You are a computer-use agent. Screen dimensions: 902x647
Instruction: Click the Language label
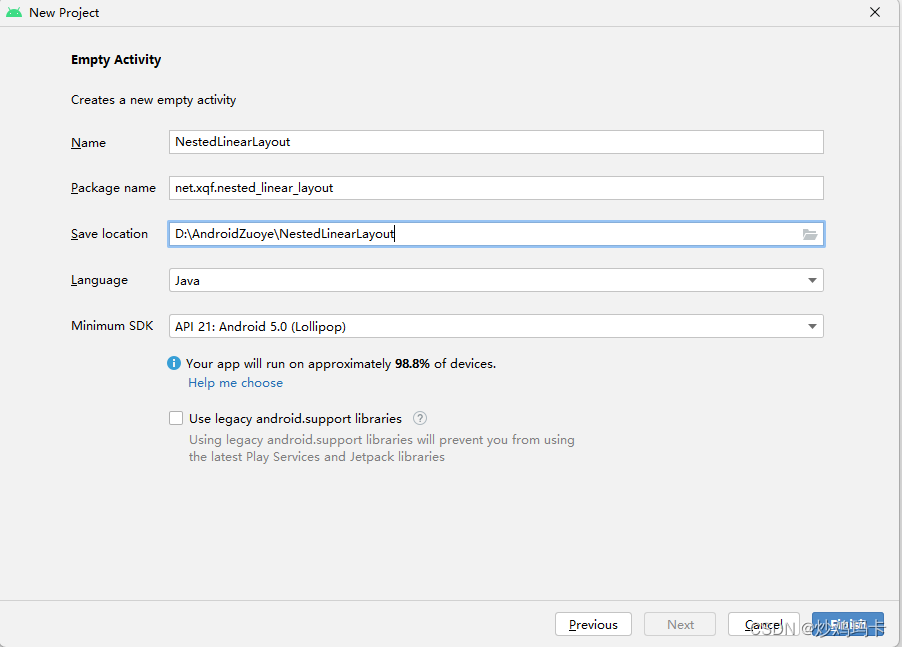point(99,281)
